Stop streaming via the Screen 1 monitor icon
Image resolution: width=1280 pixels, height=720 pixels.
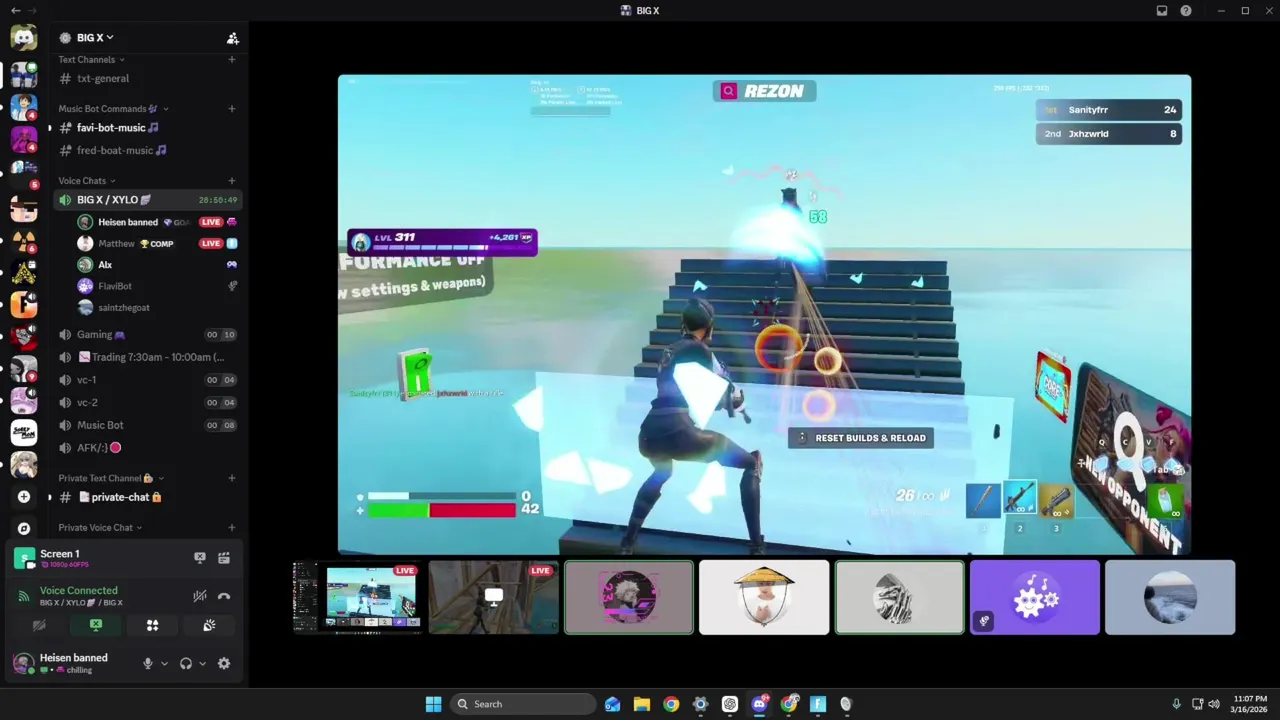[200, 558]
